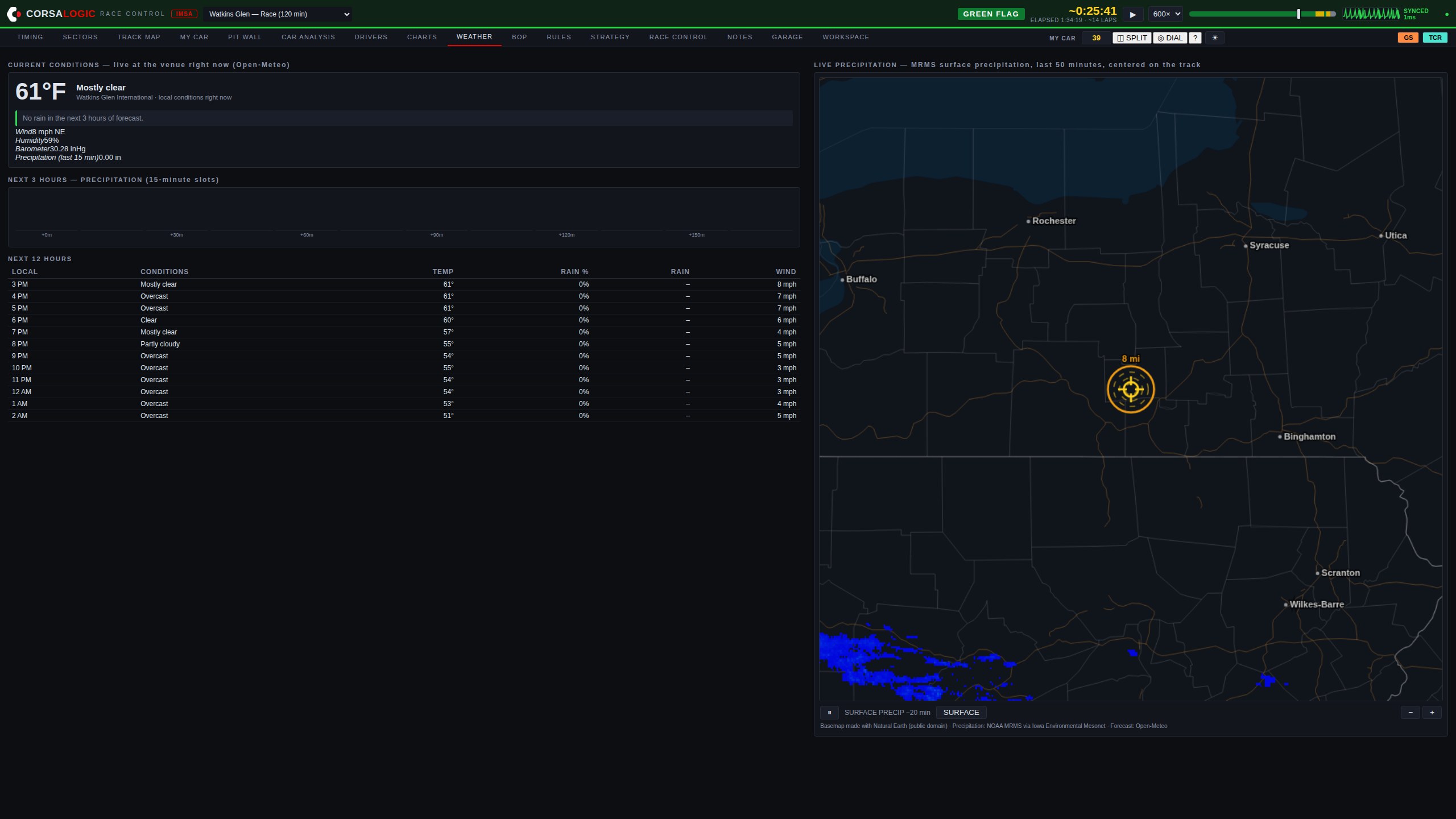Open the BOP tab
1456x819 pixels.
point(519,37)
